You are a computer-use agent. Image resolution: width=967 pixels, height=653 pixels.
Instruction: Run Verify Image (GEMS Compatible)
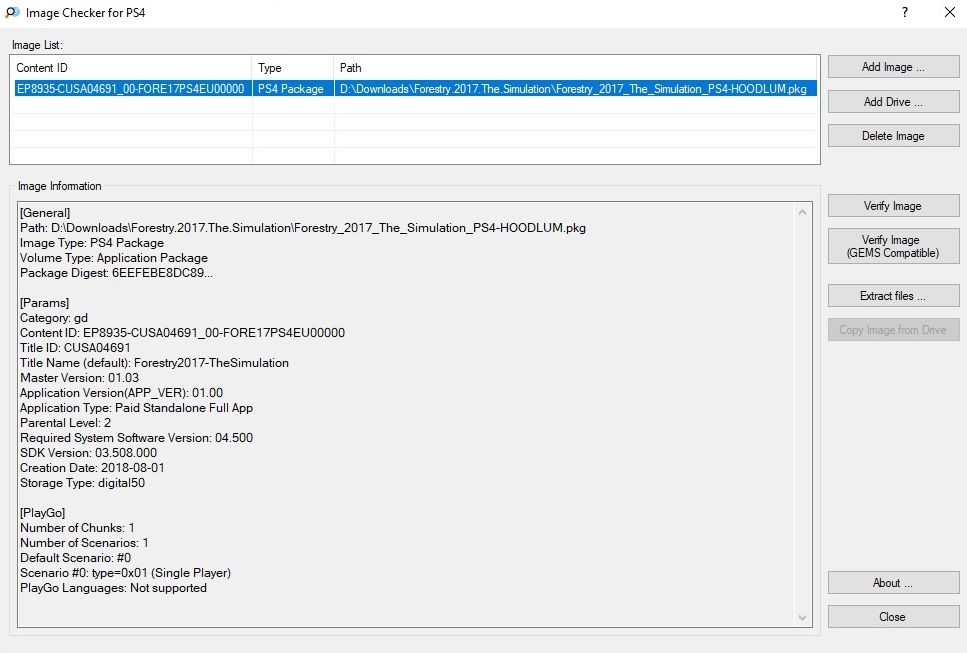893,246
